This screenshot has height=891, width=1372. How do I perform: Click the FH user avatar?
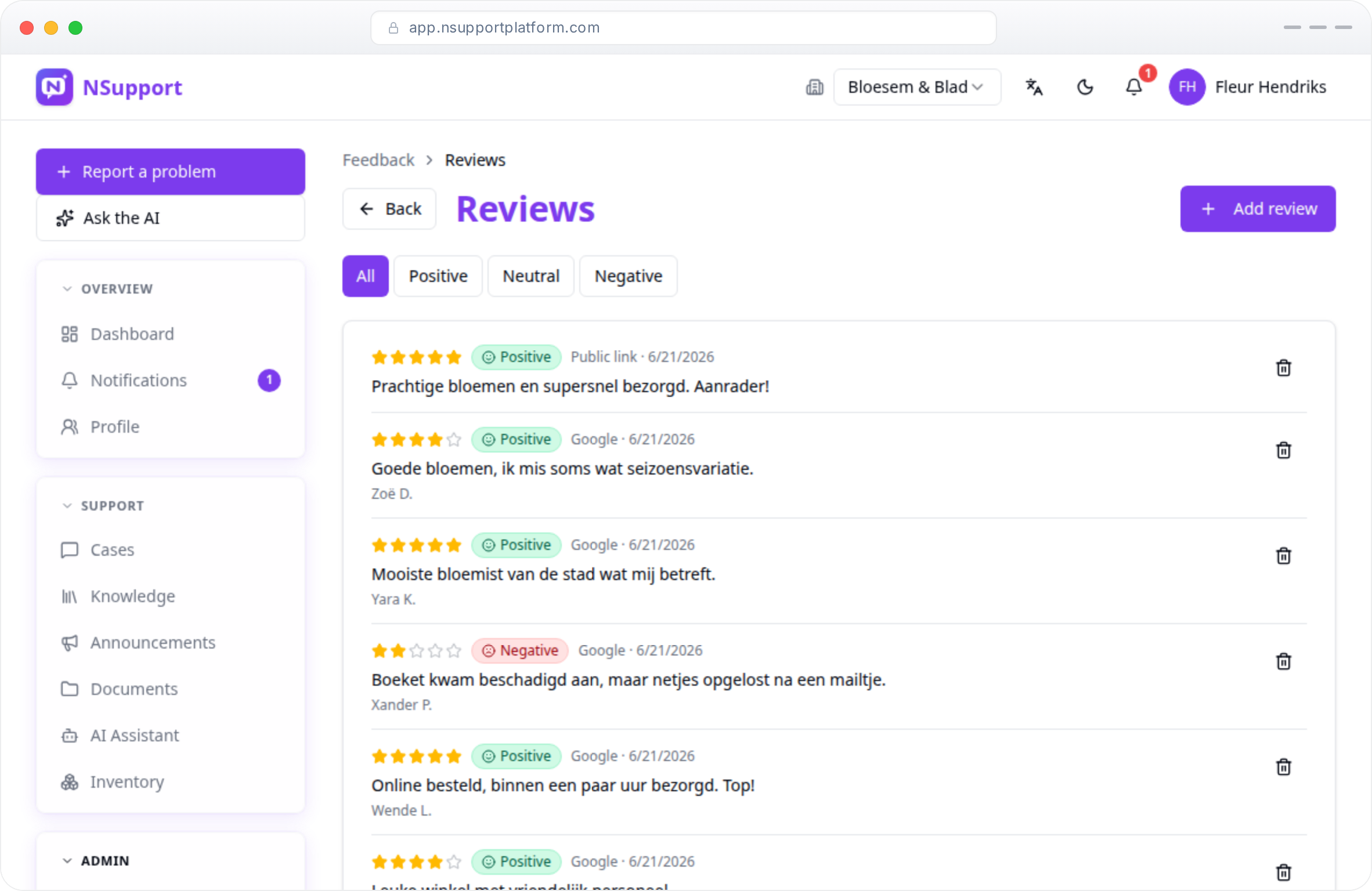pos(1187,87)
